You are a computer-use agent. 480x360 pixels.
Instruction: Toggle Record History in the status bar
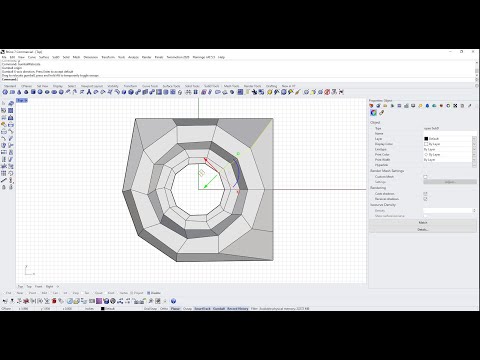pyautogui.click(x=238, y=308)
